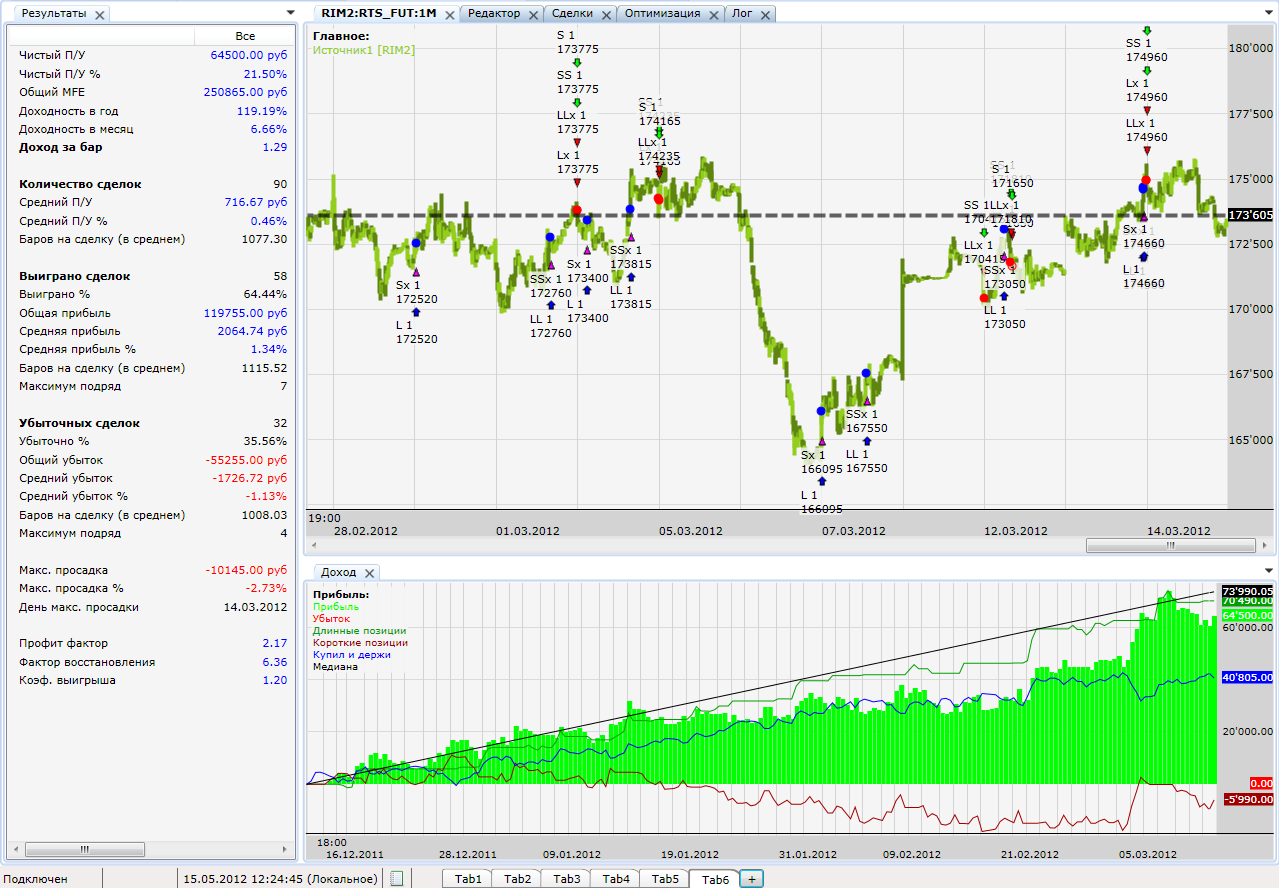Click the 15.05.2012 12:24:45 clock in status bar
The height and width of the screenshot is (888, 1279).
[x=280, y=879]
